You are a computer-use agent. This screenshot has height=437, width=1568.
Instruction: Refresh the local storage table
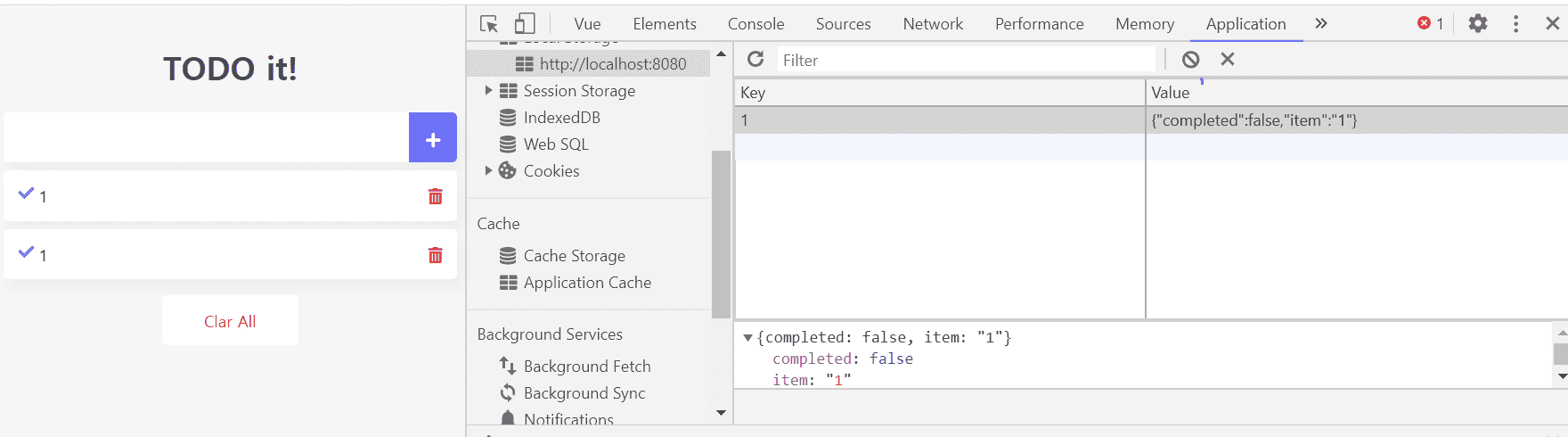pos(755,60)
